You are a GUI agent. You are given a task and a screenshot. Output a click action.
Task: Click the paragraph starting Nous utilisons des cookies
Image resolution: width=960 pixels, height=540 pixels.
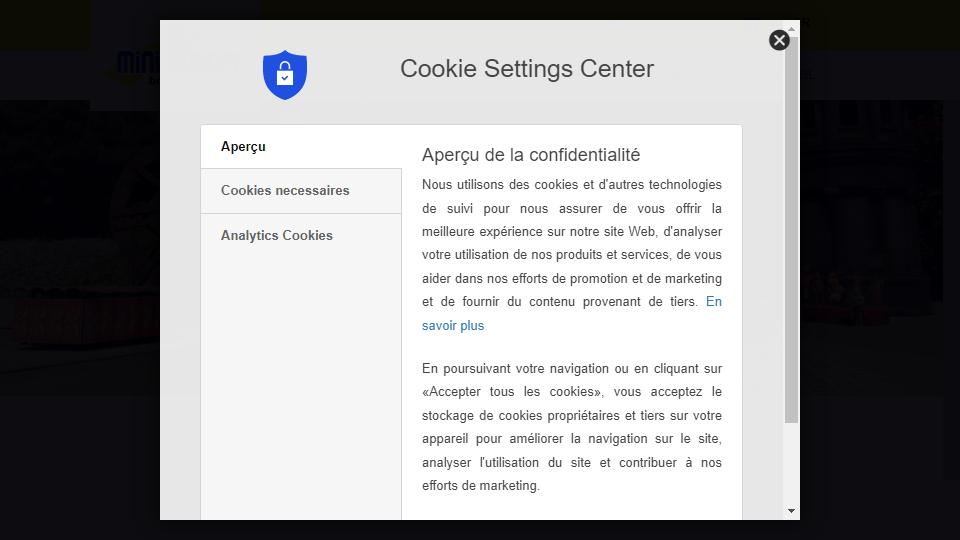coord(572,255)
